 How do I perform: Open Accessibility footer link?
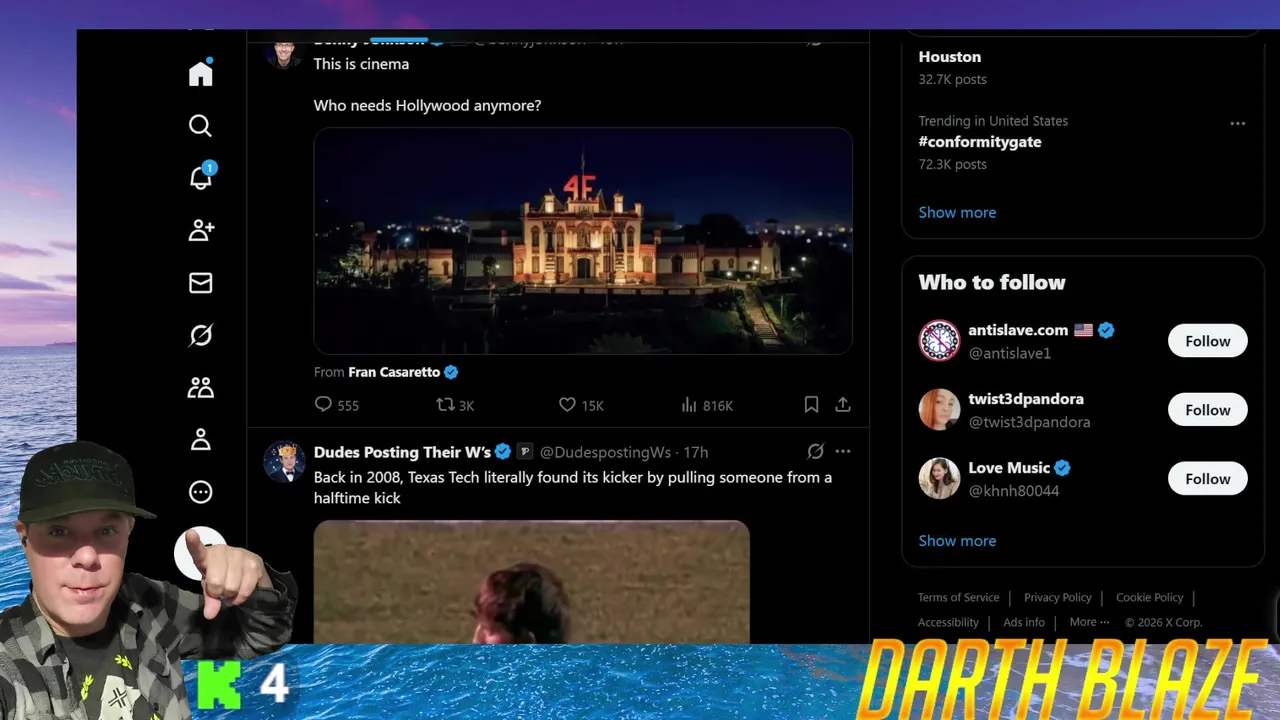pos(948,622)
